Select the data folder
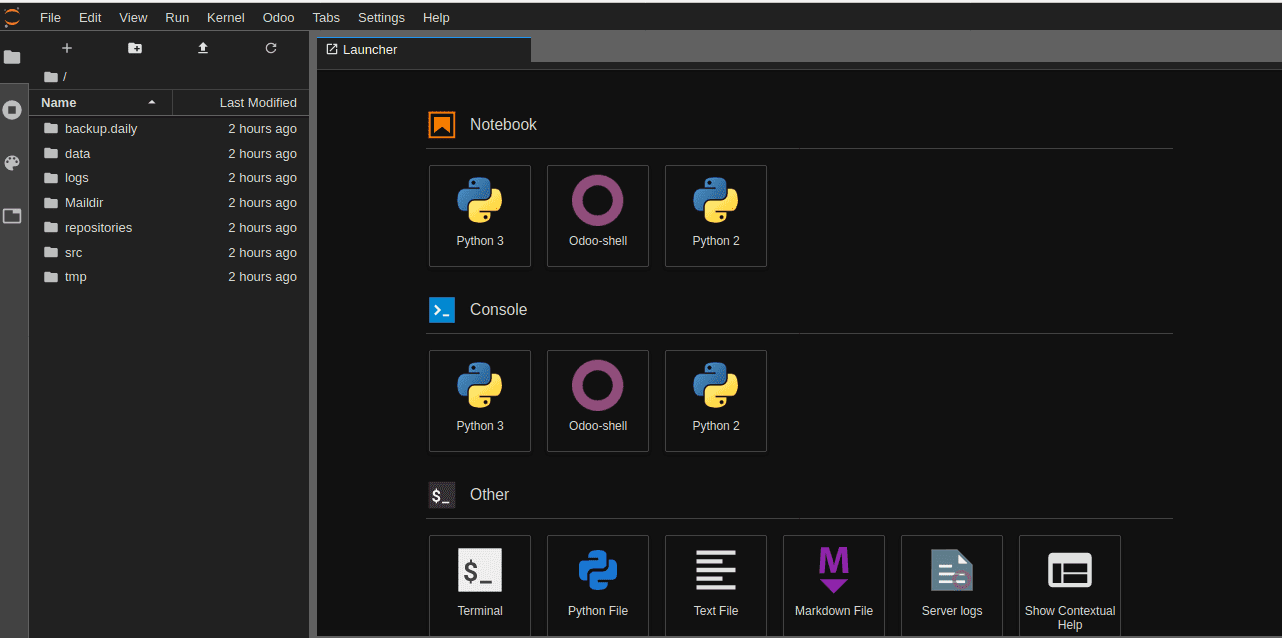Image resolution: width=1282 pixels, height=638 pixels. coord(169,154)
